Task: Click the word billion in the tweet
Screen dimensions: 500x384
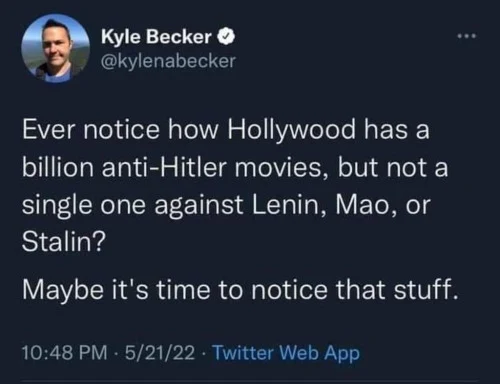Action: pyautogui.click(x=58, y=167)
